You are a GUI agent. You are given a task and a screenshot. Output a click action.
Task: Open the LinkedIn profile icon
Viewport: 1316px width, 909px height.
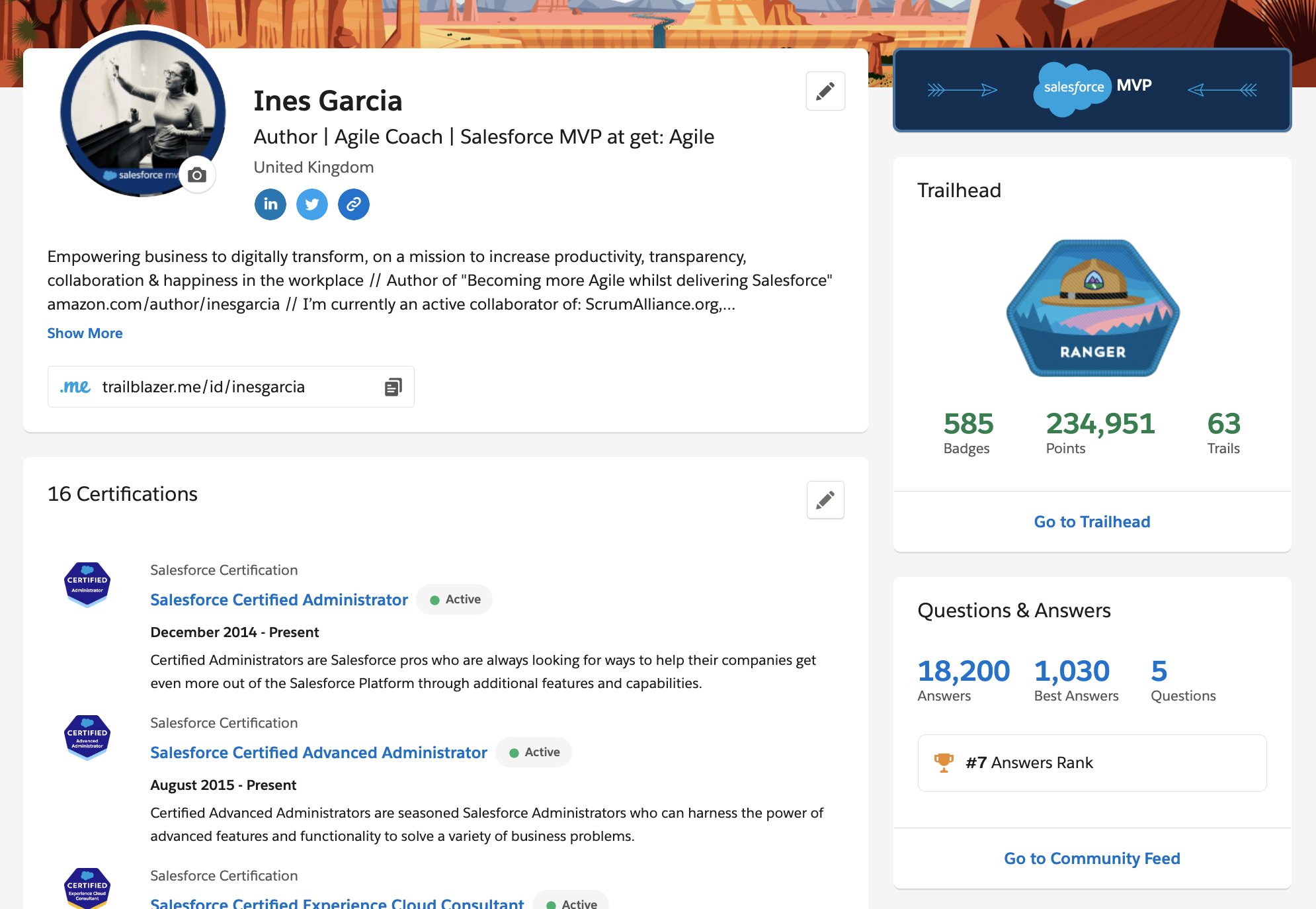[x=270, y=204]
